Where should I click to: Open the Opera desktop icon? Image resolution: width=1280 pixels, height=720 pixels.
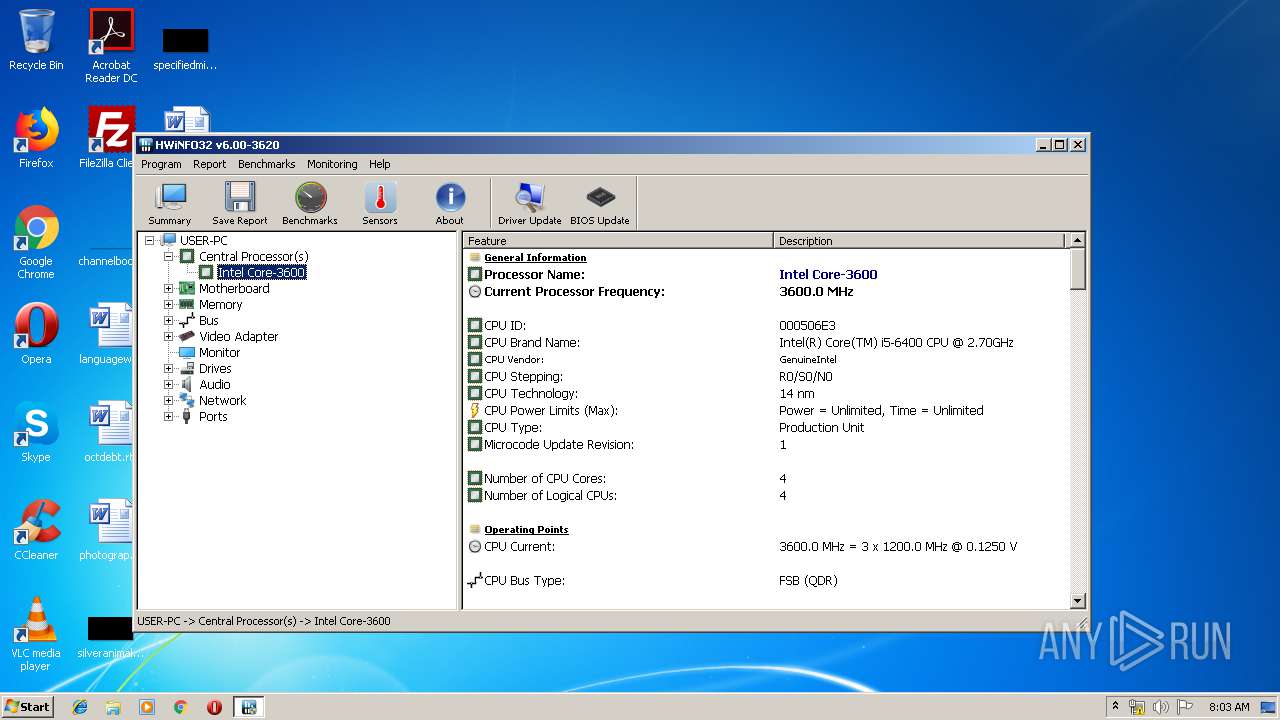[x=36, y=334]
